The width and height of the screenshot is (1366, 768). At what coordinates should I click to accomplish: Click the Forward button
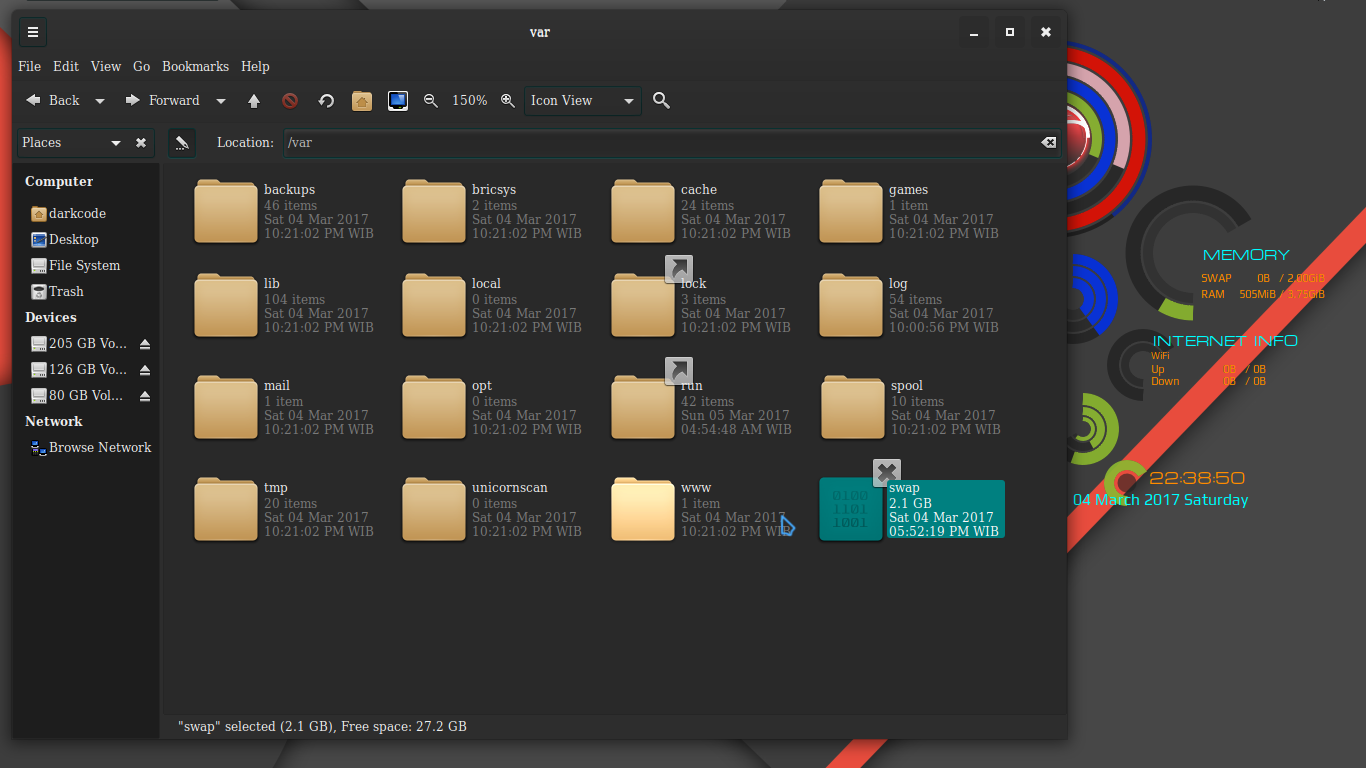(x=162, y=100)
